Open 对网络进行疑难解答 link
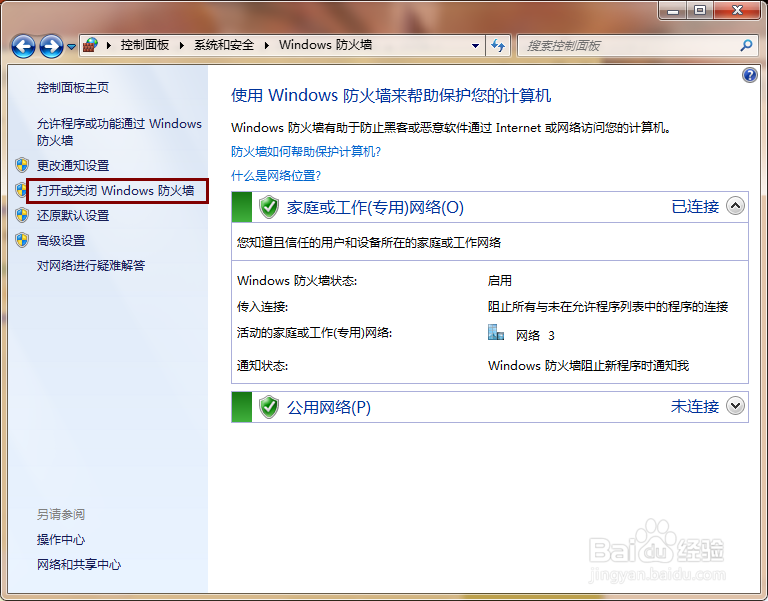 91,265
